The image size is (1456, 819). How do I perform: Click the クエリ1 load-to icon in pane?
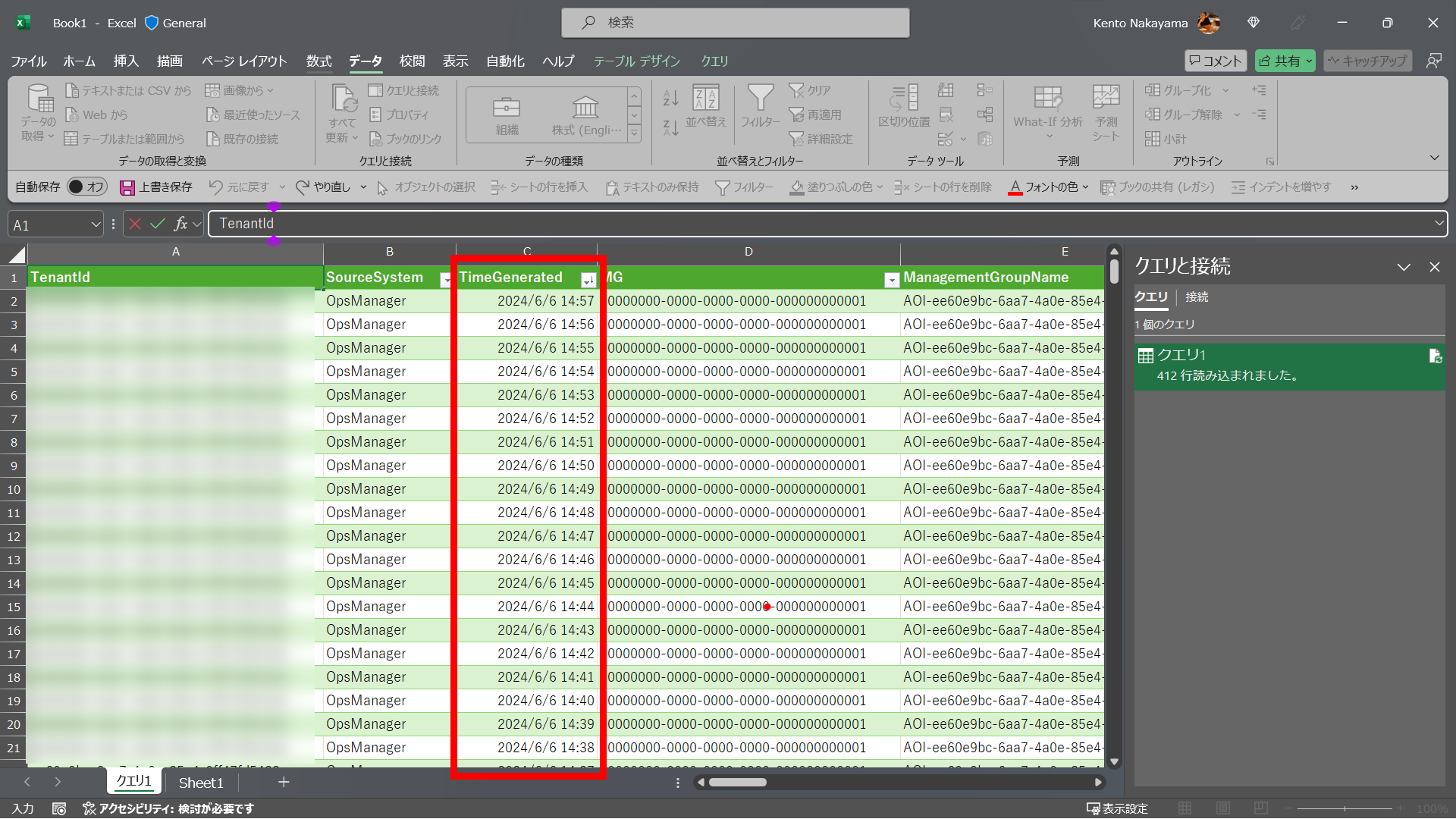pos(1435,356)
